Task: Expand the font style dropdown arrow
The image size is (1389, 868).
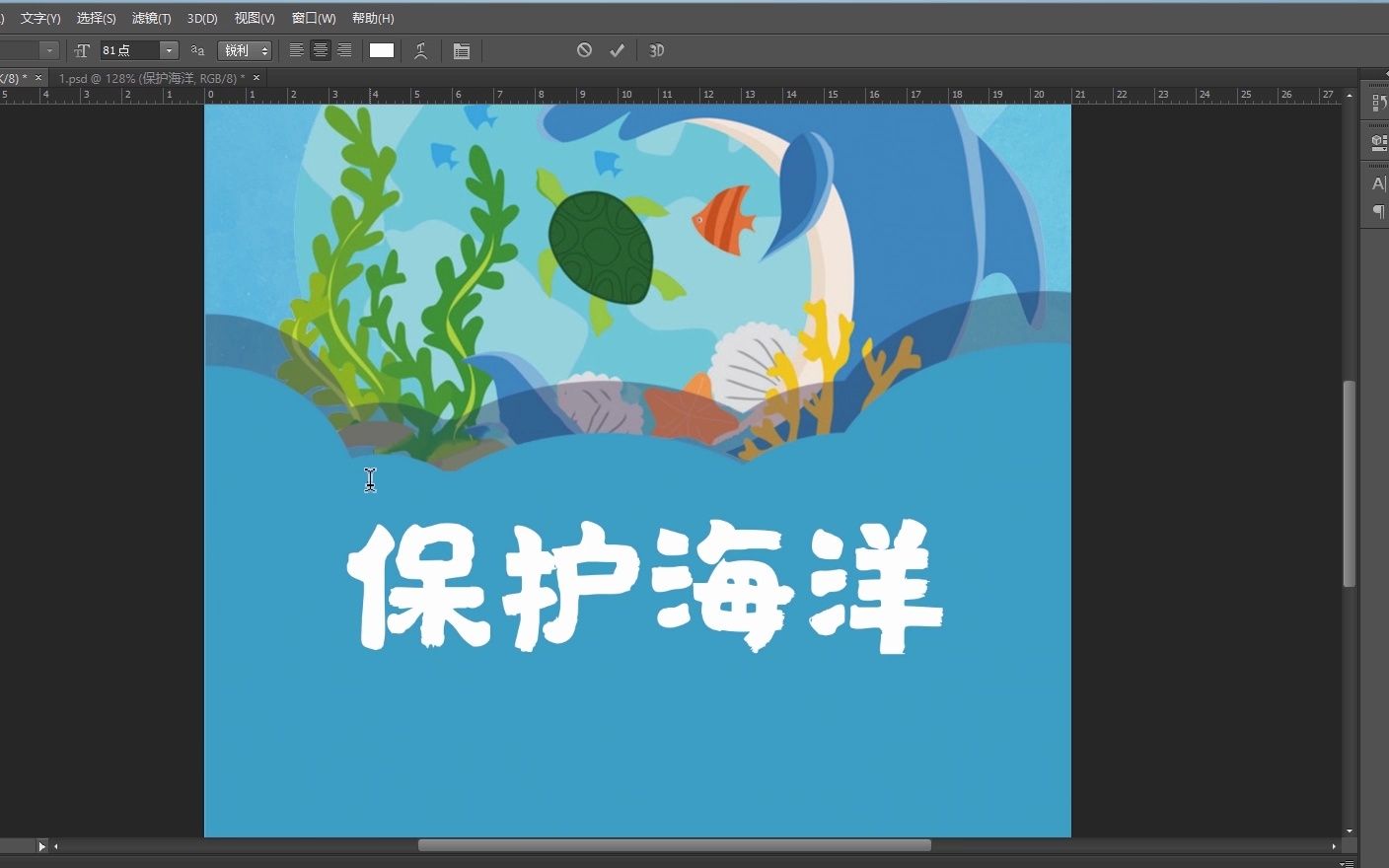Action: [x=48, y=50]
